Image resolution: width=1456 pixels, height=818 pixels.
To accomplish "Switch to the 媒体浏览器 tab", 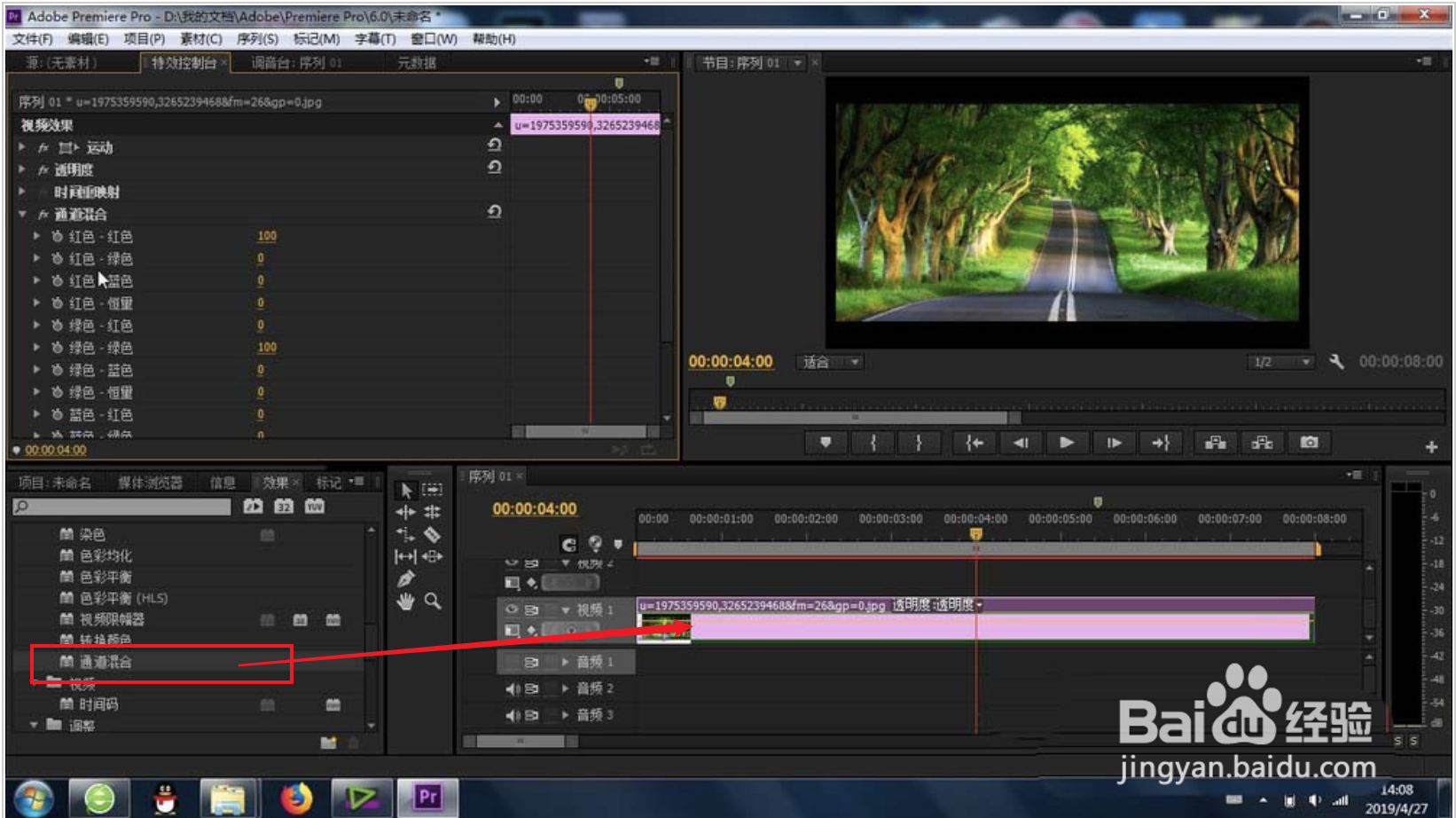I will 150,482.
